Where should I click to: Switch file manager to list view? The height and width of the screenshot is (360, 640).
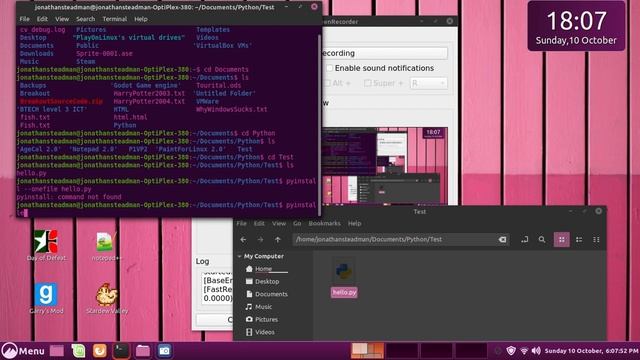(579, 240)
